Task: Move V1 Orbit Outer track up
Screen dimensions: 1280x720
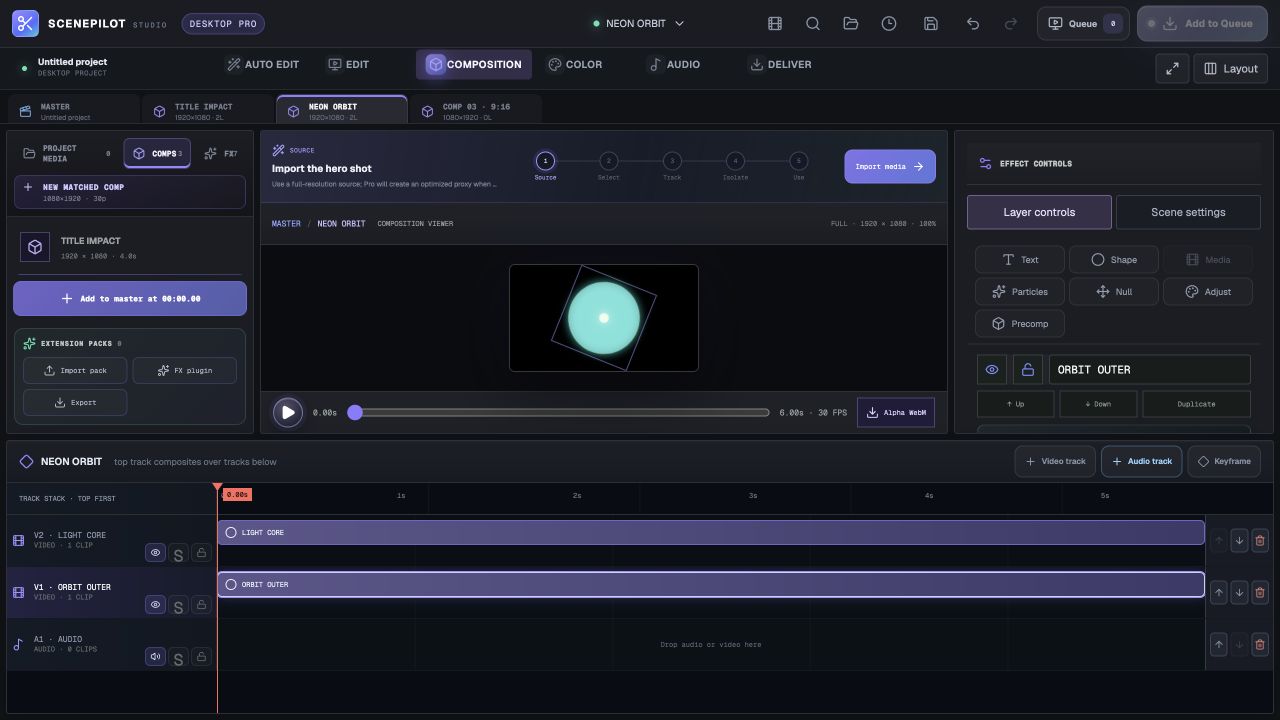Action: click(1218, 592)
